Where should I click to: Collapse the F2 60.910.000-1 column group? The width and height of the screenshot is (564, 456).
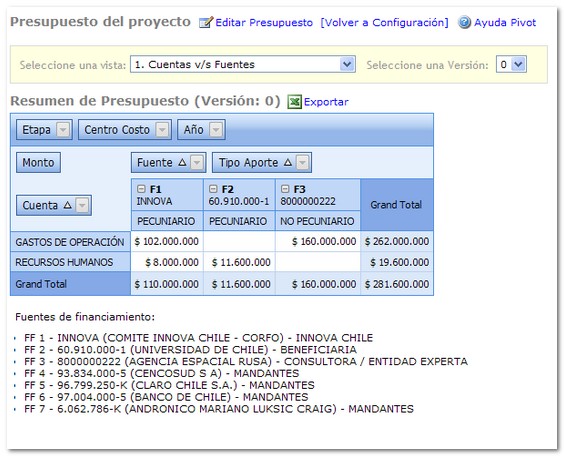click(x=213, y=189)
